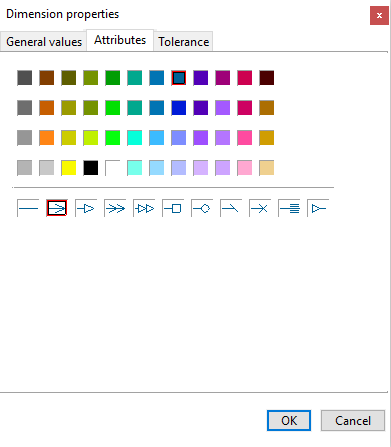Choose the X cross line terminator
391x447 pixels.
[x=260, y=208]
